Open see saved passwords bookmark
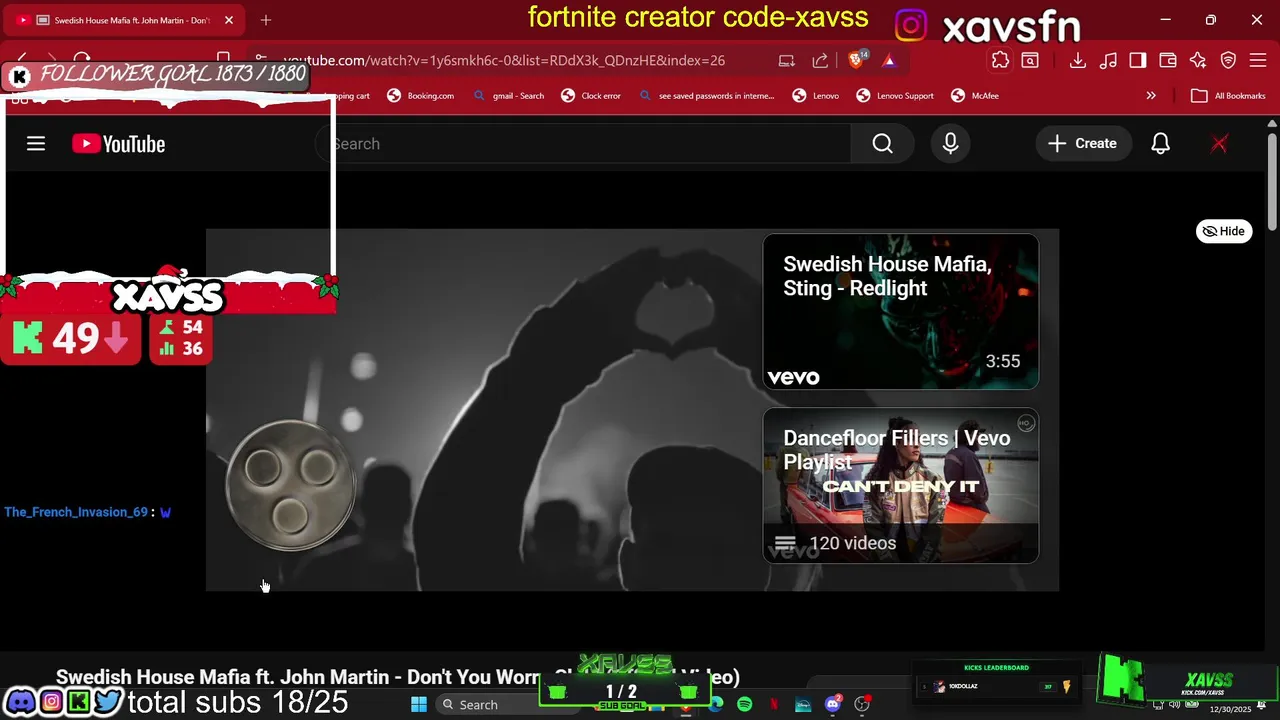This screenshot has height=720, width=1280. point(706,96)
